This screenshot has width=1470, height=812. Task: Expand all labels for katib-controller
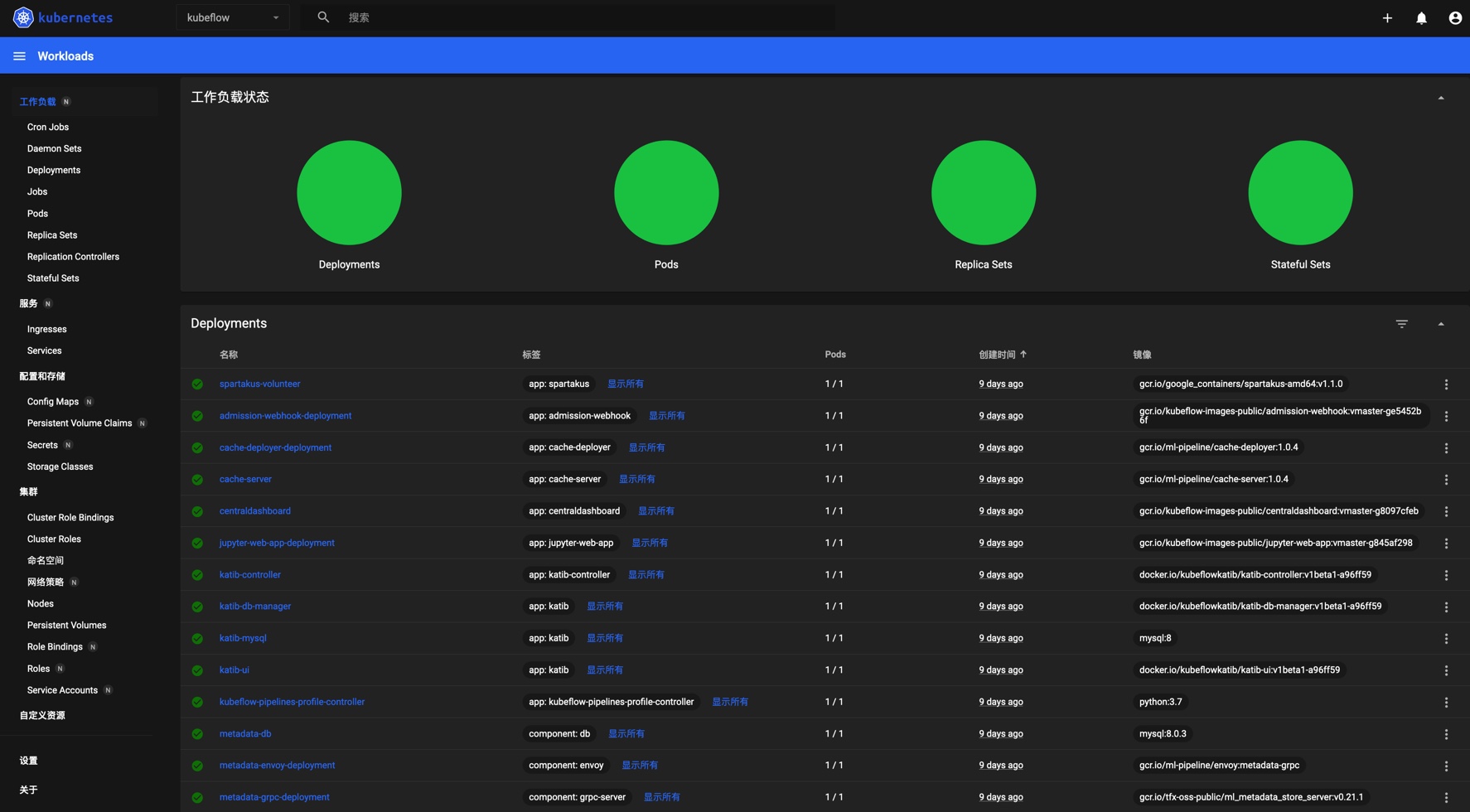click(646, 574)
